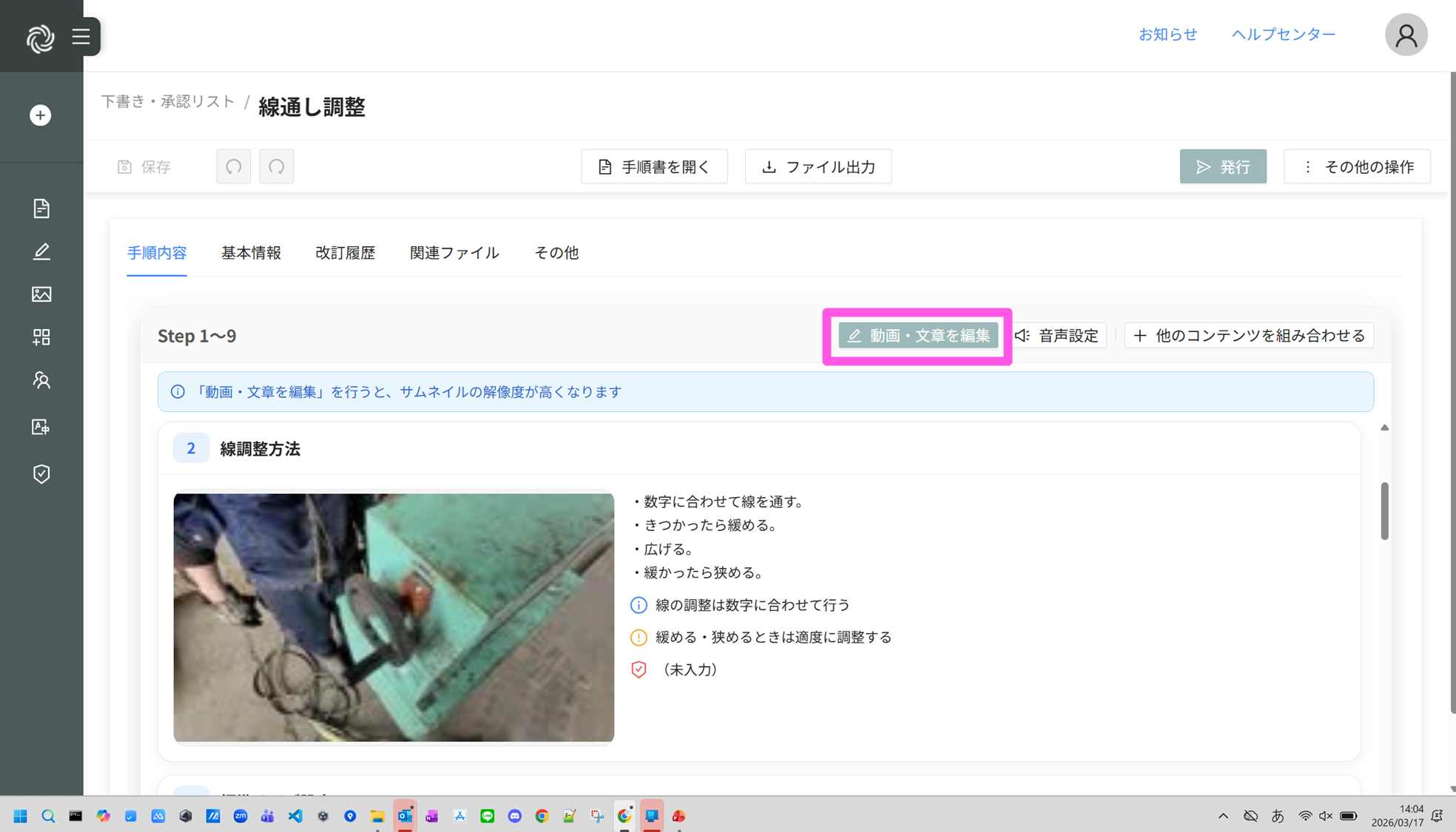Open the user management sidebar icon
The image size is (1456, 832).
41,380
